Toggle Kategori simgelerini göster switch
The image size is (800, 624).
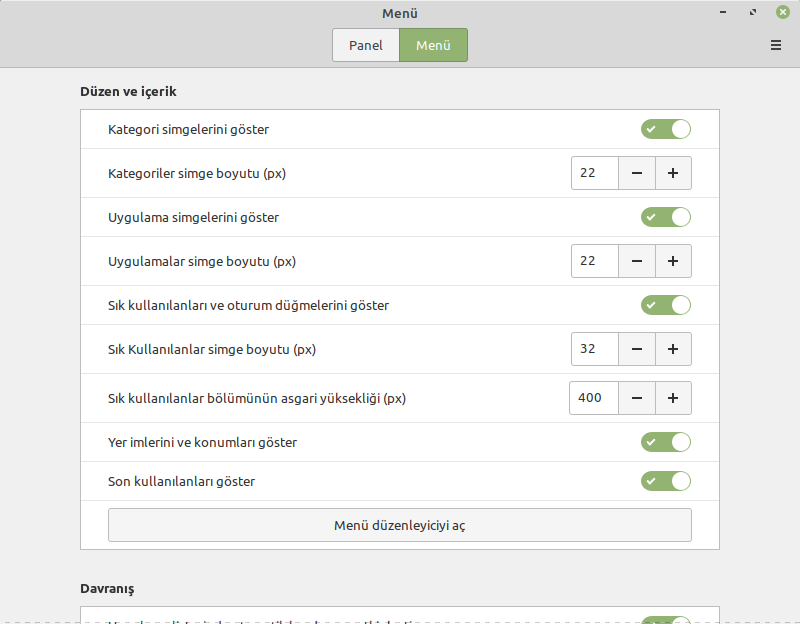point(666,129)
